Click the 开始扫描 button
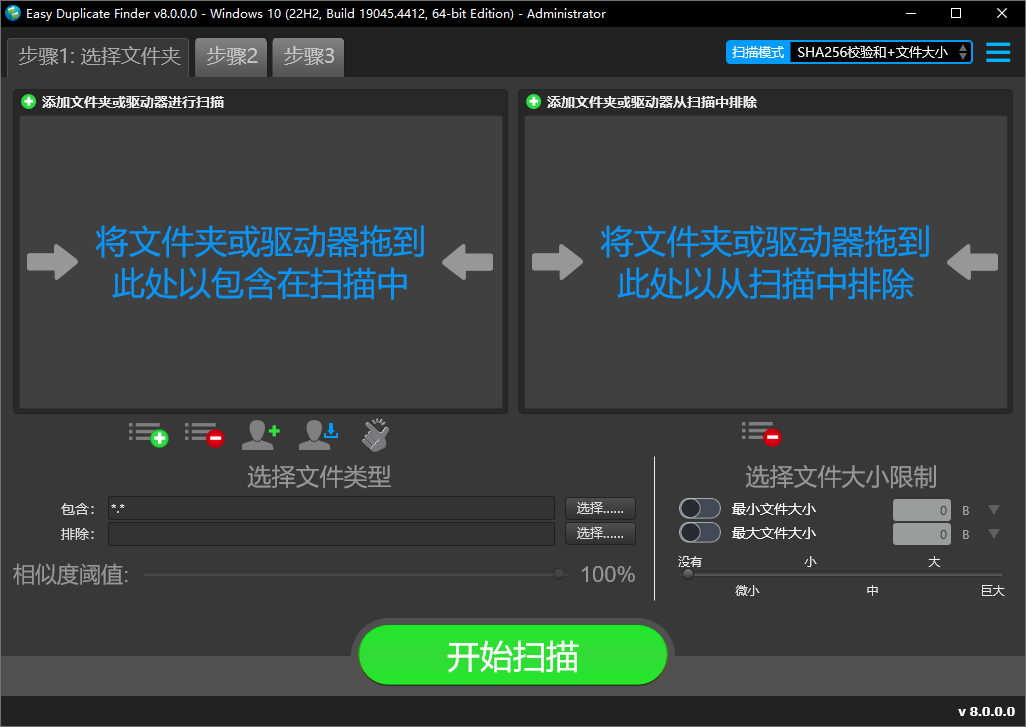 (x=513, y=656)
